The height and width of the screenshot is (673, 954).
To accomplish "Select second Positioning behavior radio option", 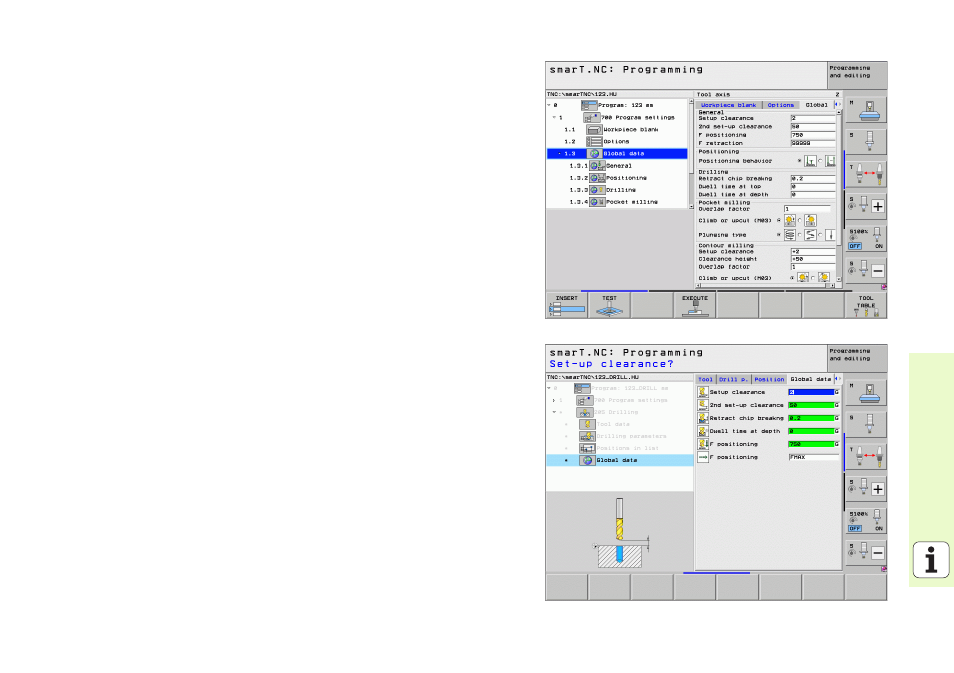I will (x=821, y=160).
